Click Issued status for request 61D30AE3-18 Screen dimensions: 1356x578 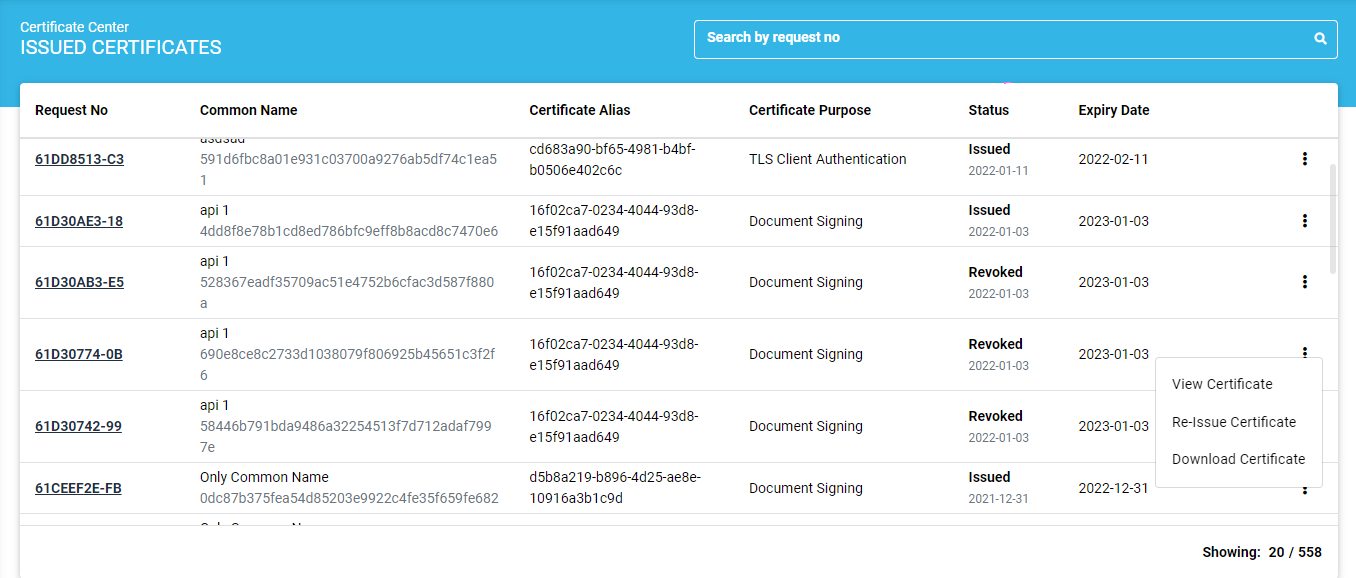click(x=989, y=210)
